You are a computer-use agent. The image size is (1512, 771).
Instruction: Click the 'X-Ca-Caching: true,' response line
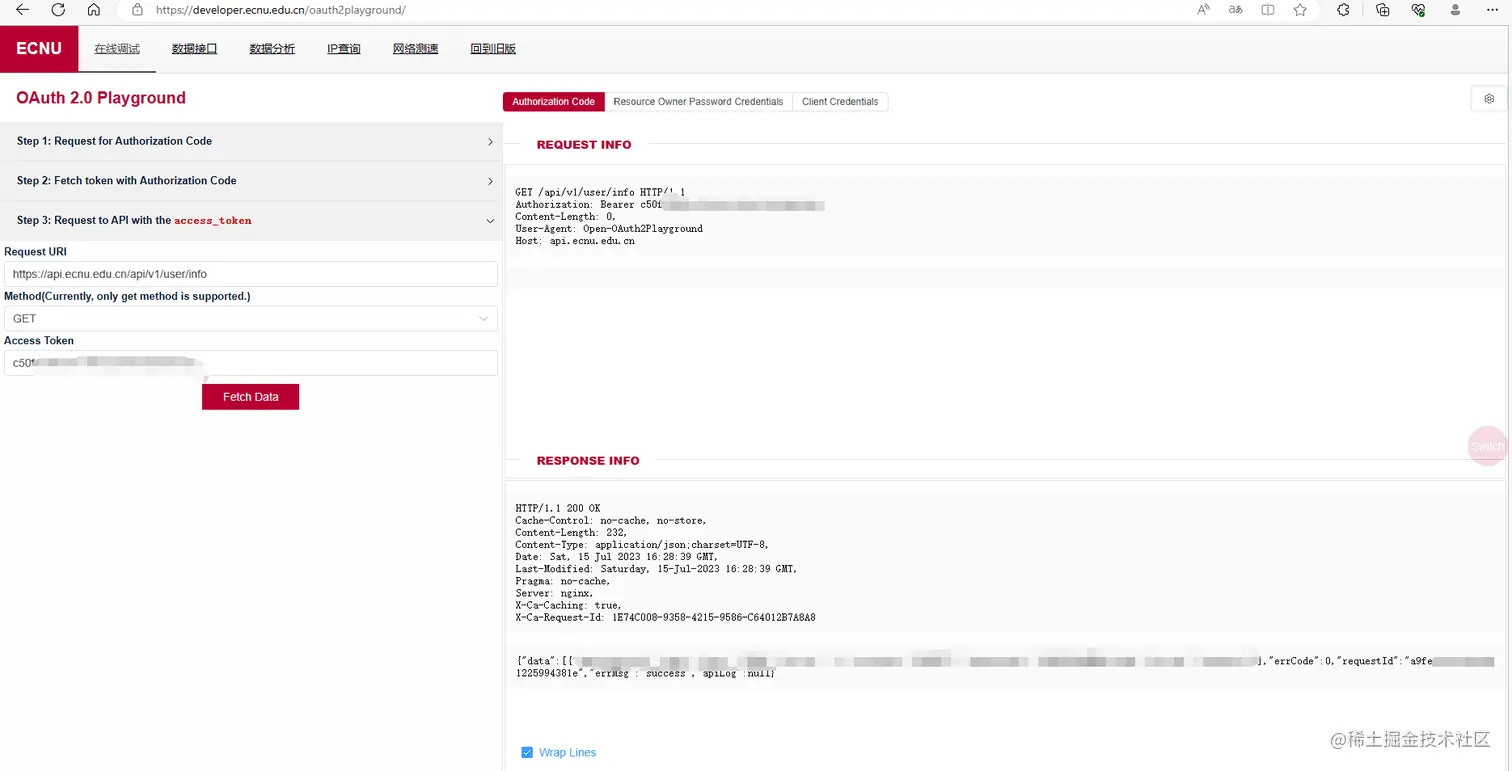[568, 605]
